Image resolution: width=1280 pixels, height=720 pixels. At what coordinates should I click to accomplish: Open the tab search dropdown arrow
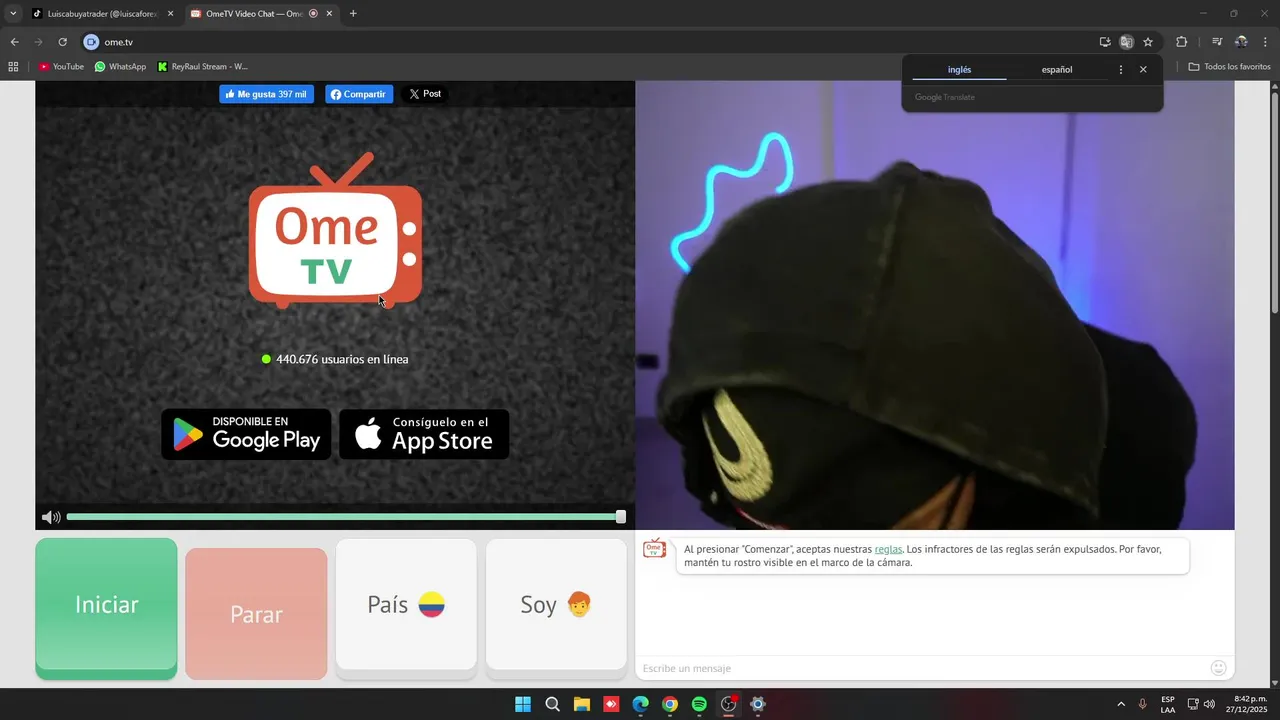[13, 14]
